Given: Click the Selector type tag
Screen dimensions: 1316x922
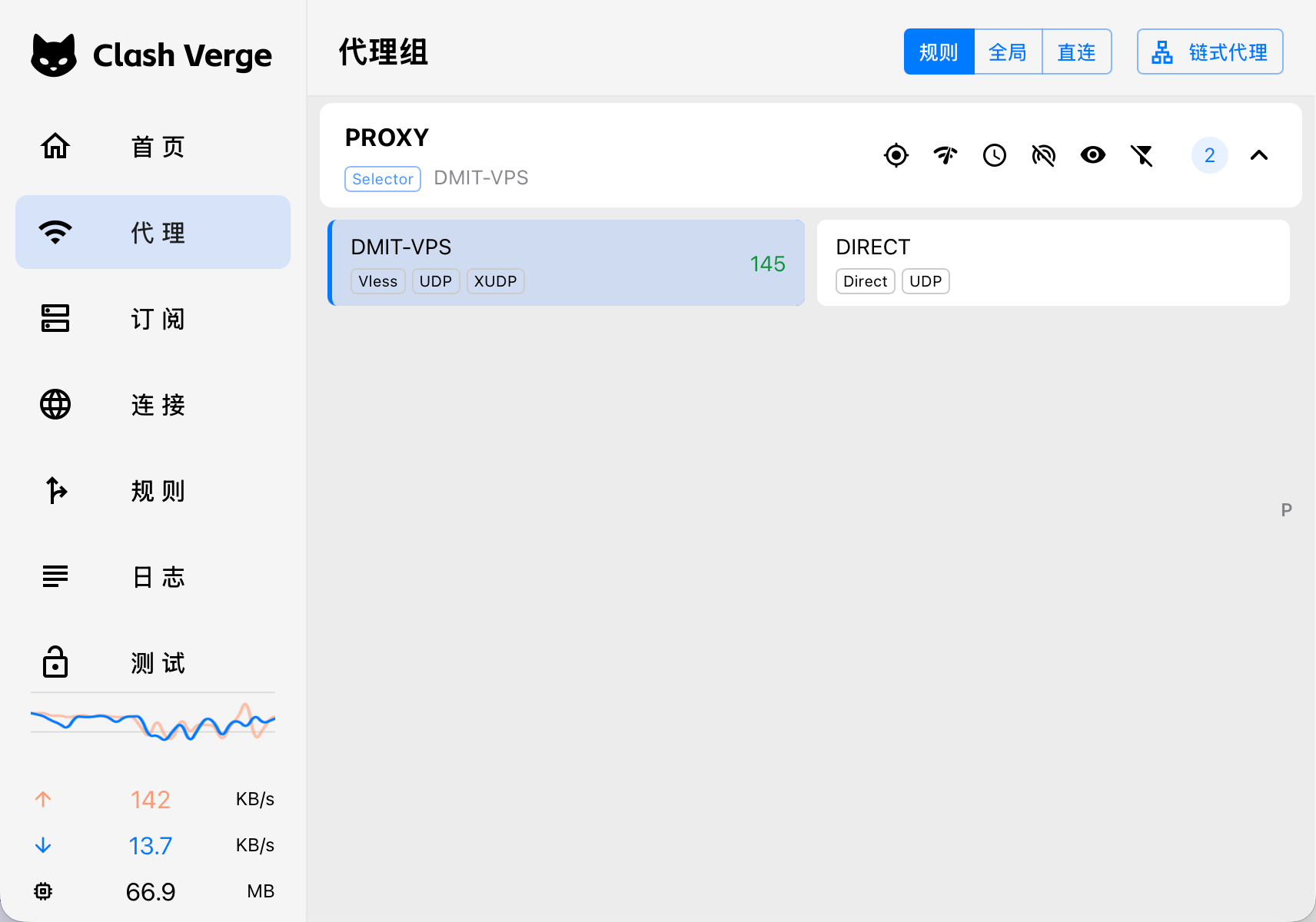Looking at the screenshot, I should click(x=383, y=179).
